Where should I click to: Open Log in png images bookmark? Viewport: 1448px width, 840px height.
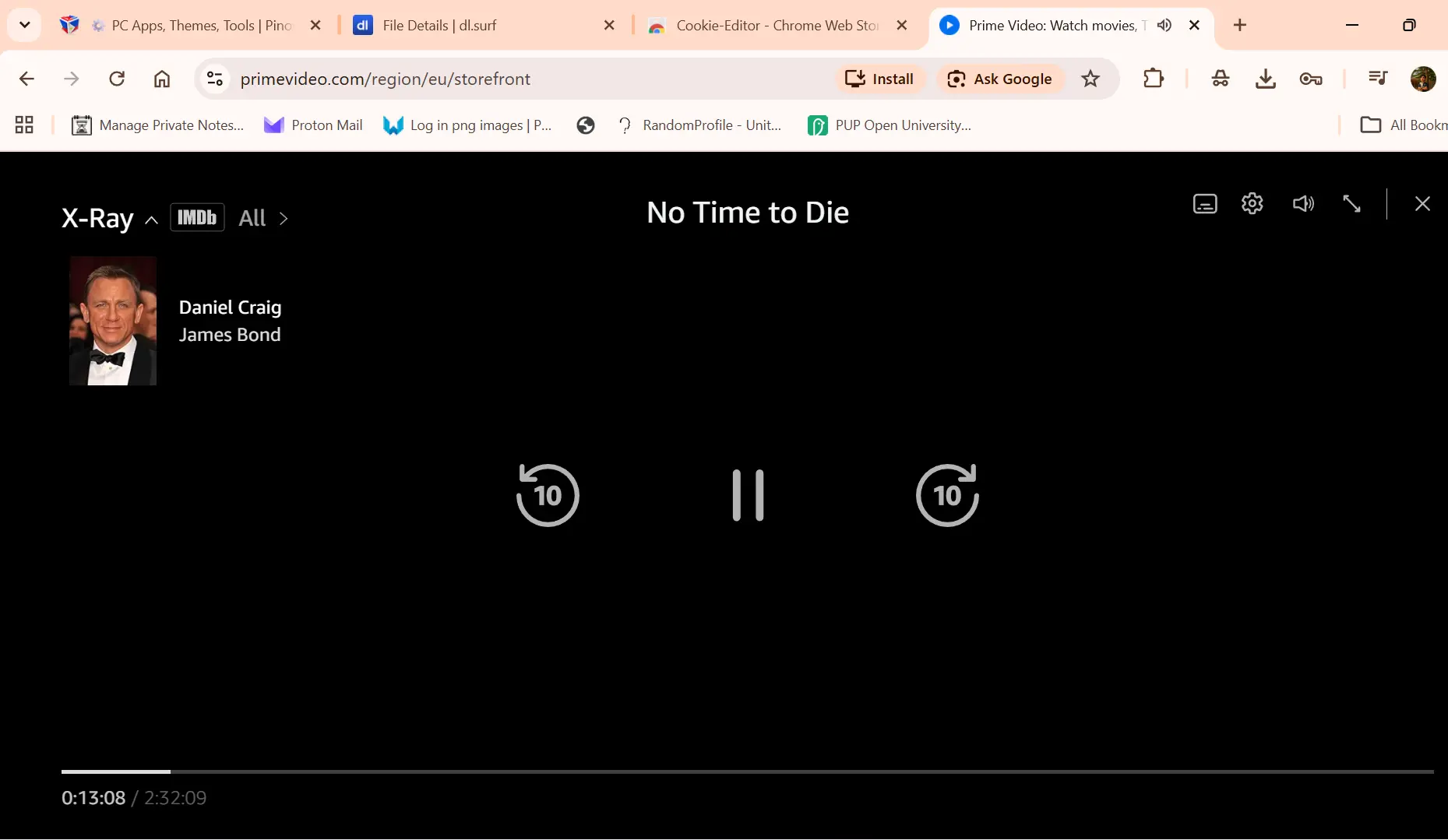[x=467, y=125]
